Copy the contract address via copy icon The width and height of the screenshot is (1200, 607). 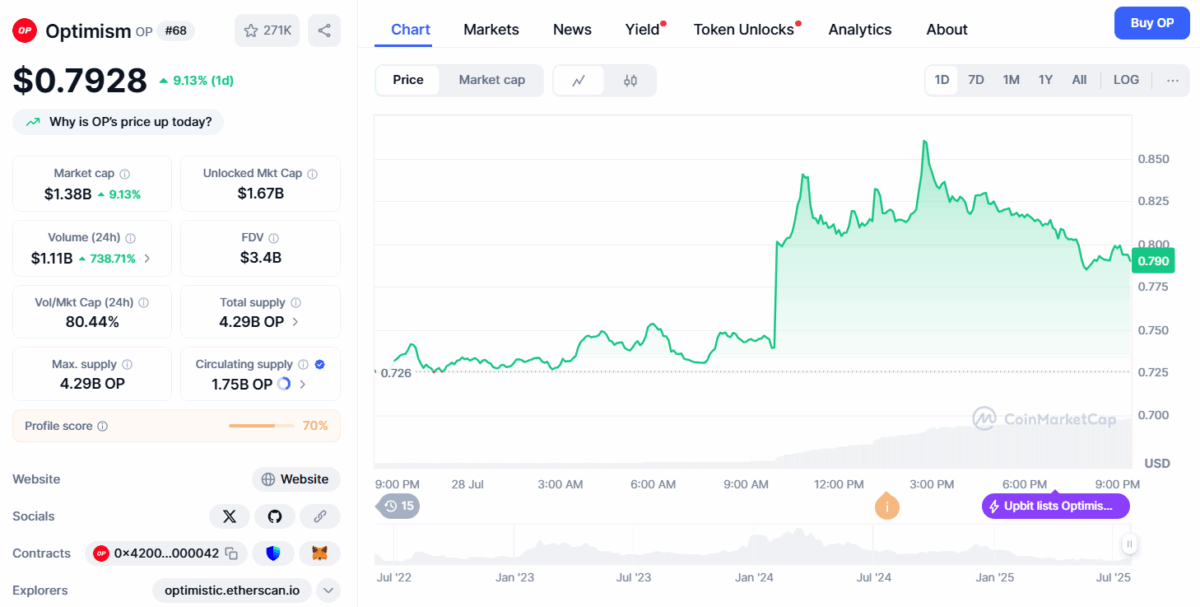[231, 553]
